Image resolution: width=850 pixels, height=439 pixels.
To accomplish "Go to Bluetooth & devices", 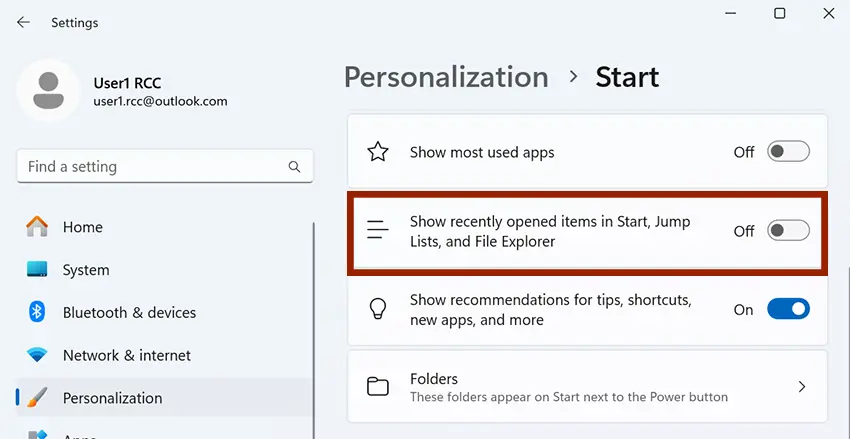I will [164, 312].
